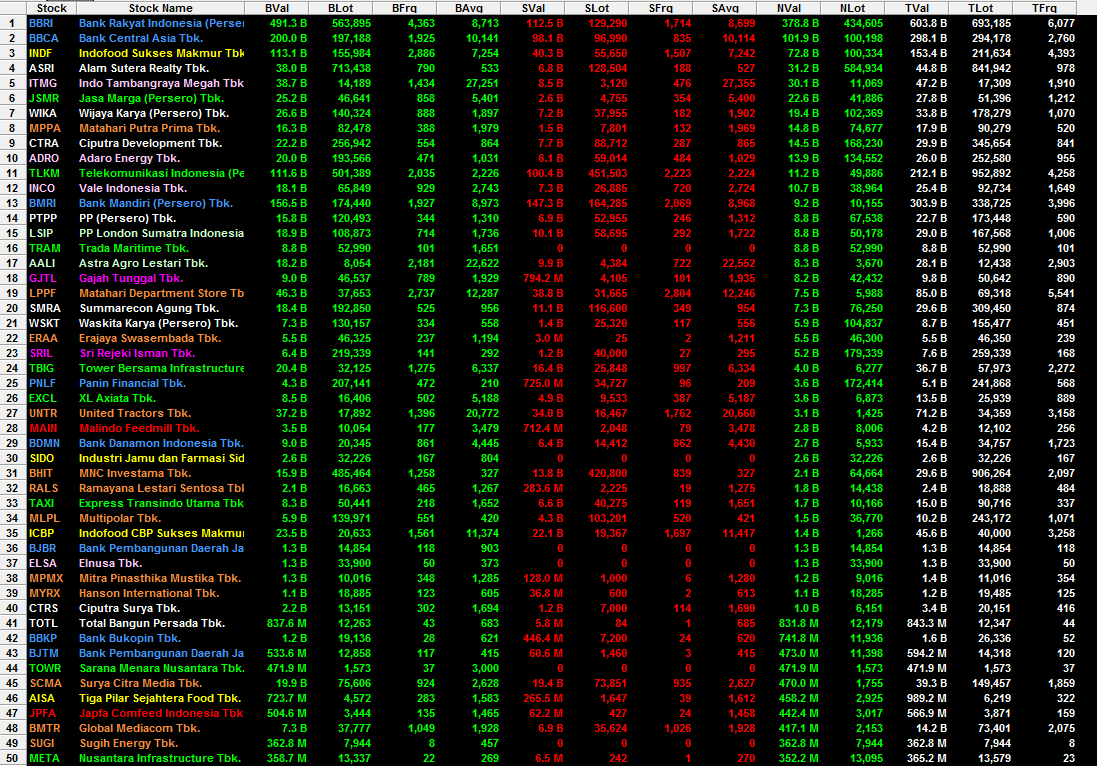Screen dimensions: 1097x766
Task: Select the LPPF stock code
Action: 42,294
